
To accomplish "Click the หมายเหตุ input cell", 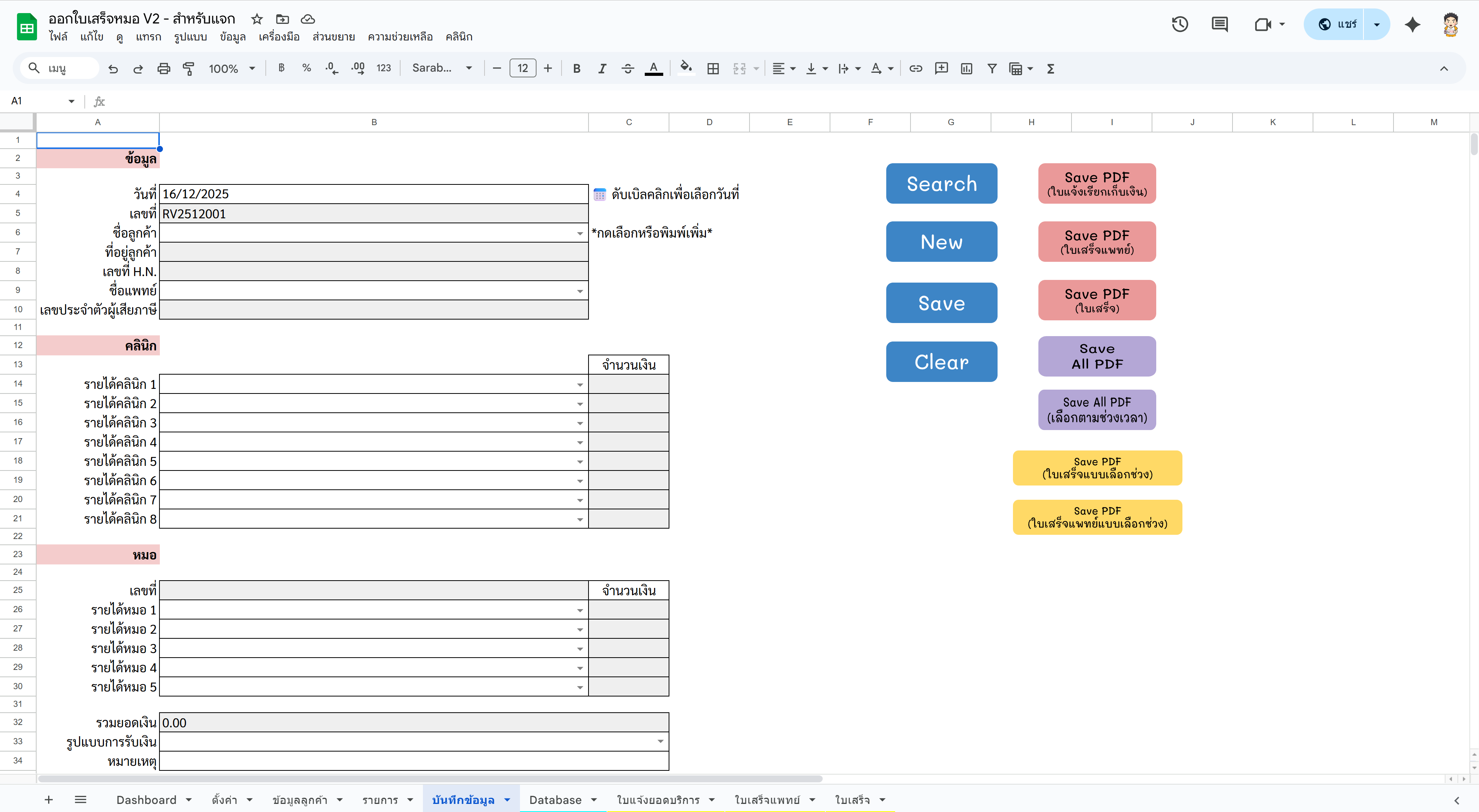I will click(x=413, y=761).
